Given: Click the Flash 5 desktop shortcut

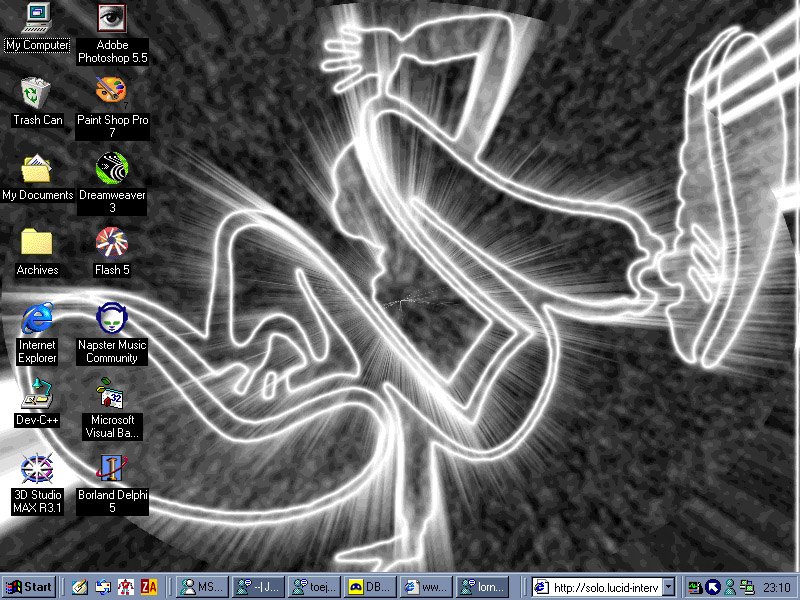Looking at the screenshot, I should (x=112, y=242).
